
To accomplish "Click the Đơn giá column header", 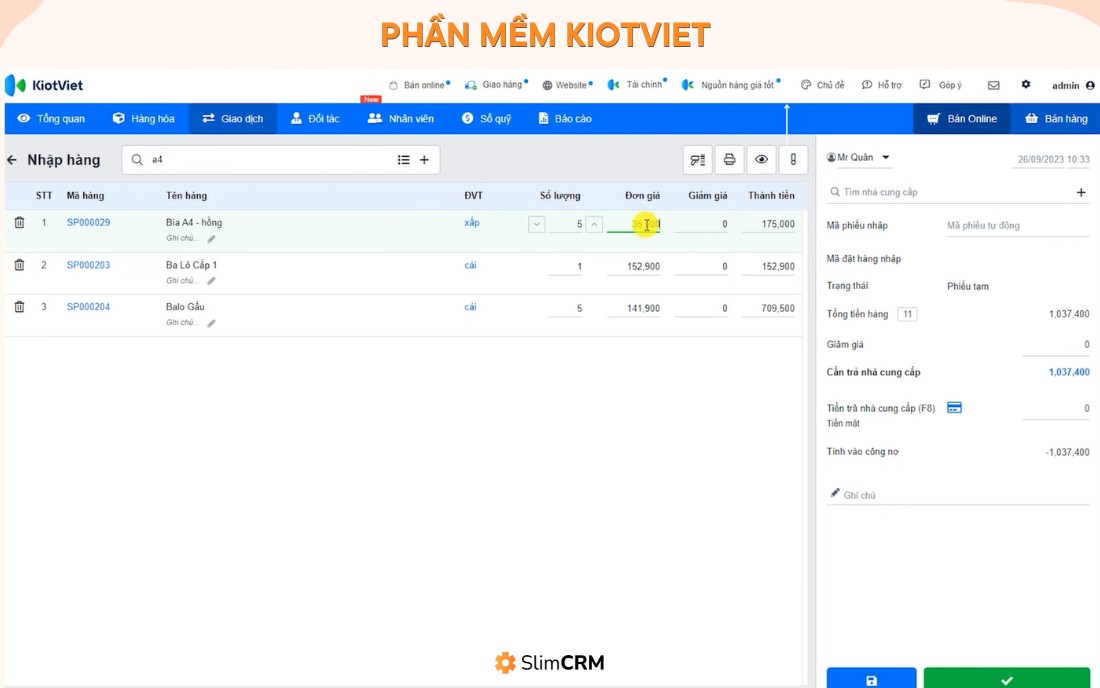I will click(x=643, y=196).
